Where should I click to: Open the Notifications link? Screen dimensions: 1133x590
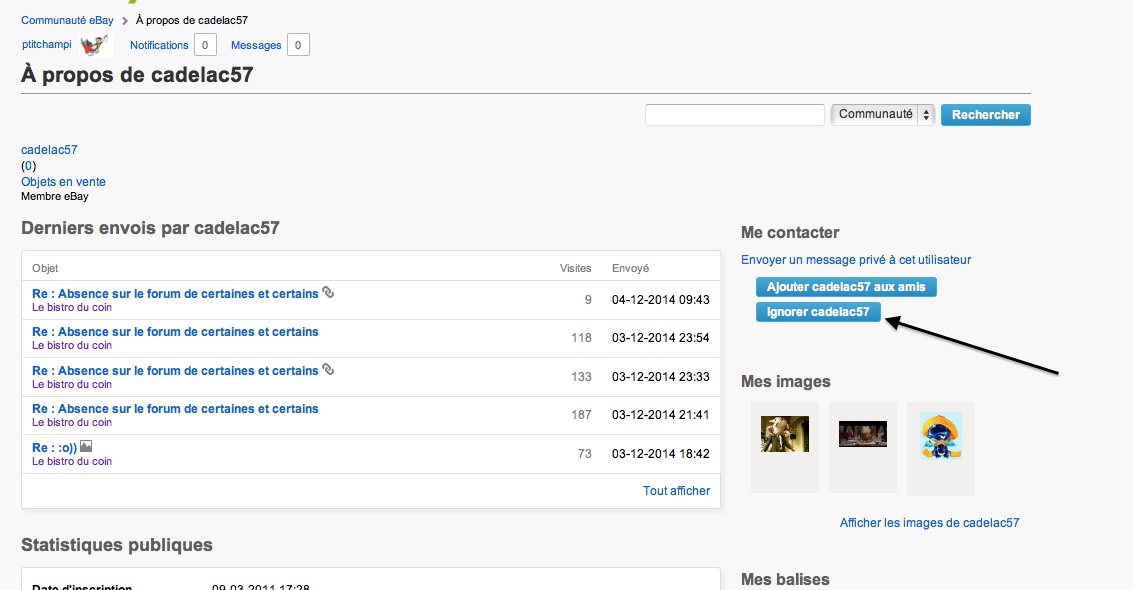coord(159,45)
